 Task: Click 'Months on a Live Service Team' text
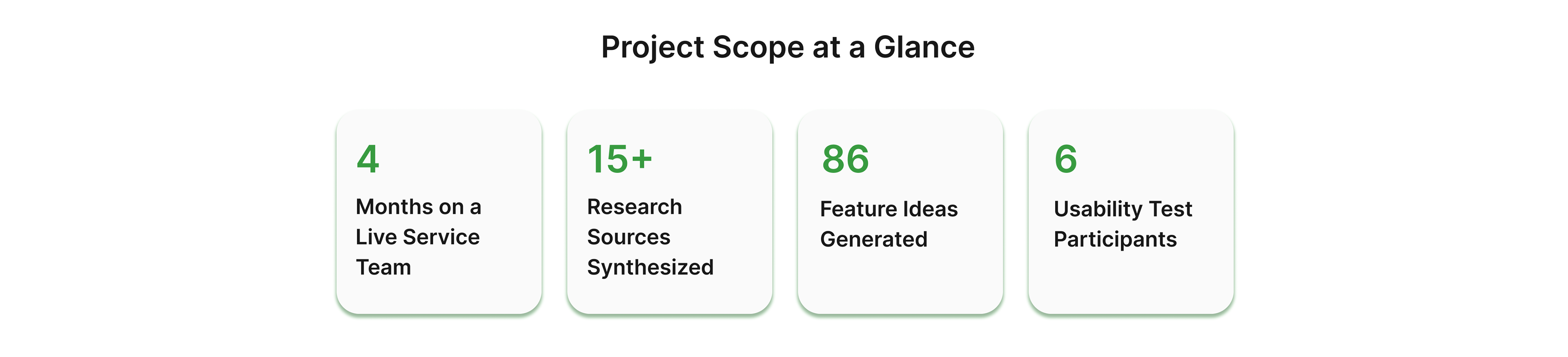click(x=419, y=237)
